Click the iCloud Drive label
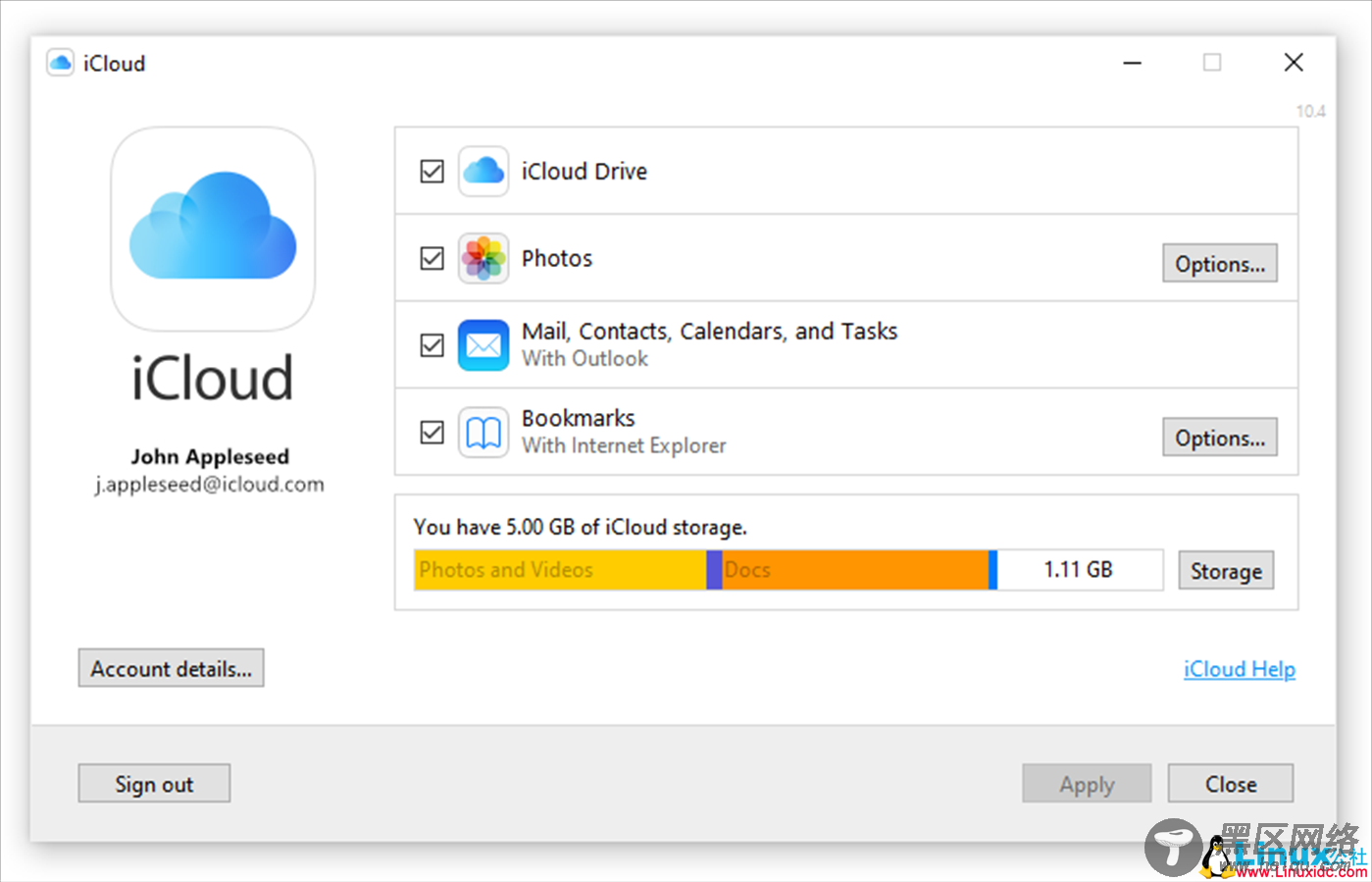The width and height of the screenshot is (1372, 882). click(x=584, y=172)
